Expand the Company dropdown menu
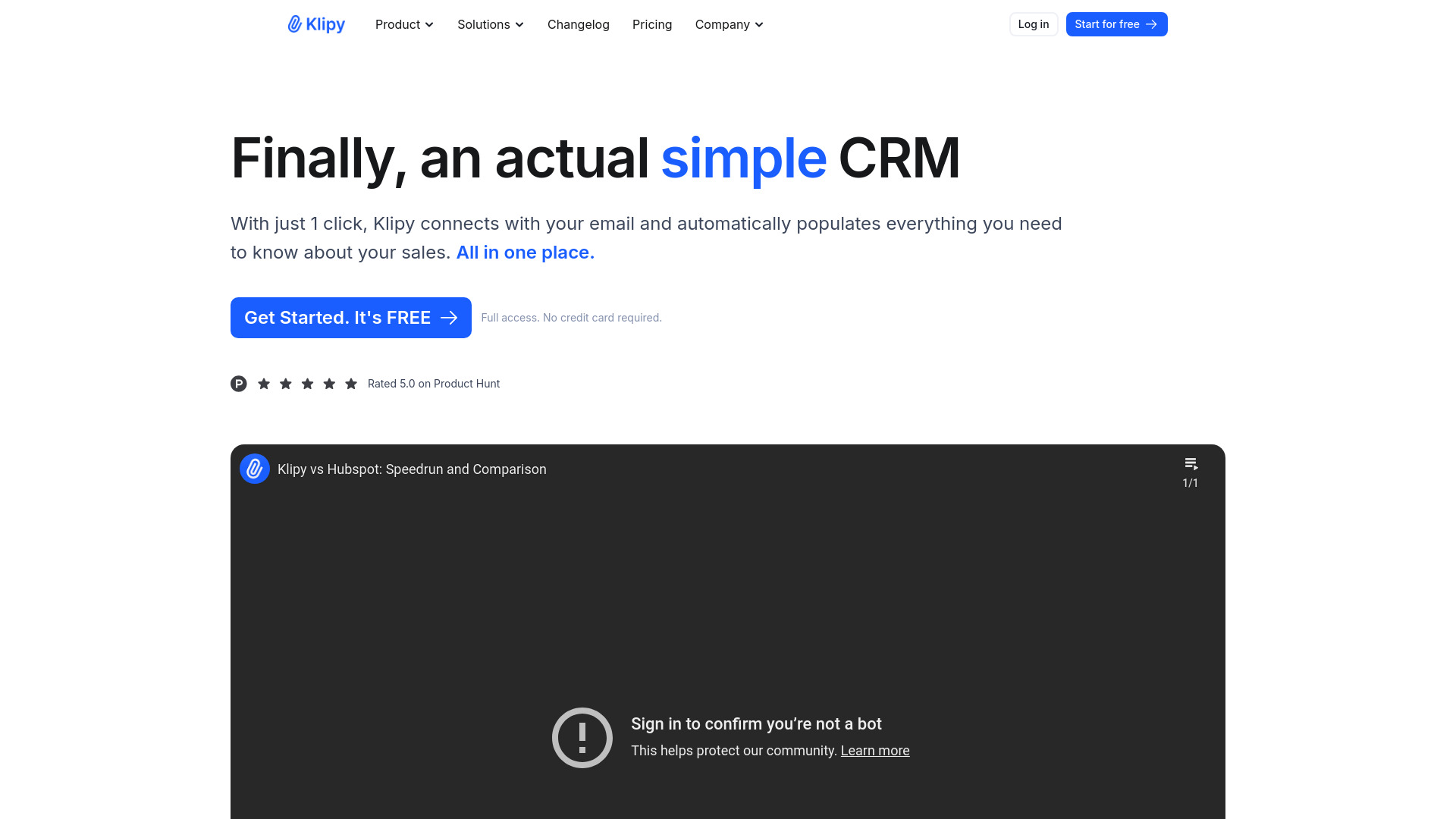 pyautogui.click(x=729, y=24)
